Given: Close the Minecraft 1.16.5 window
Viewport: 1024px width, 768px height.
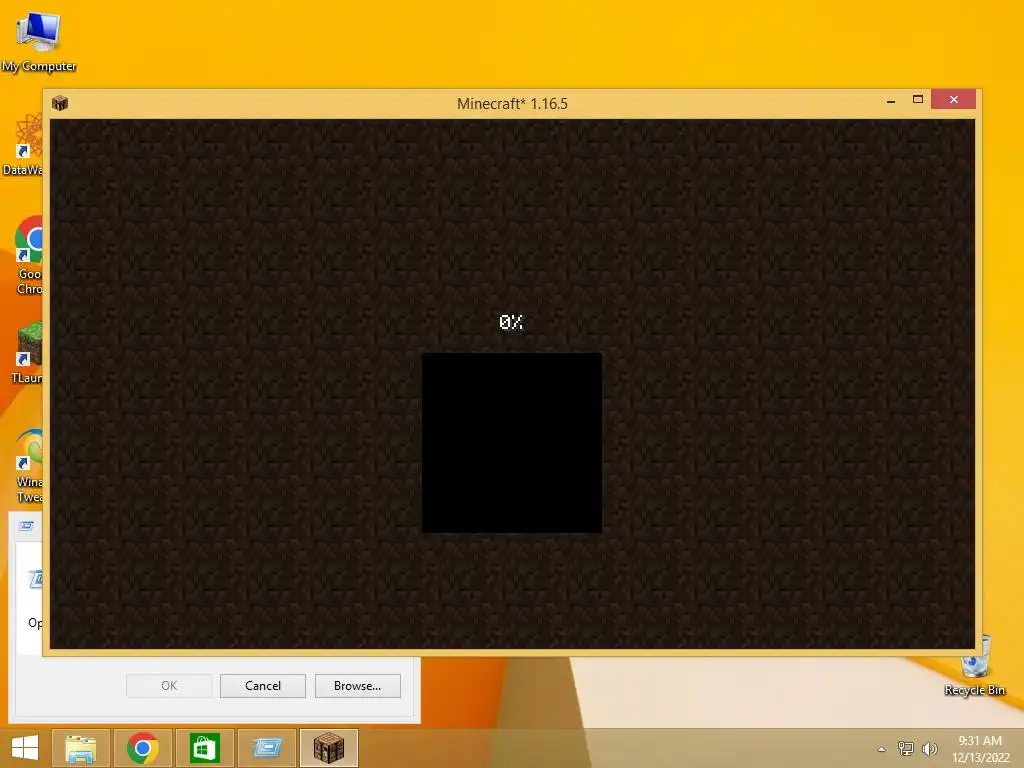Looking at the screenshot, I should [x=953, y=99].
